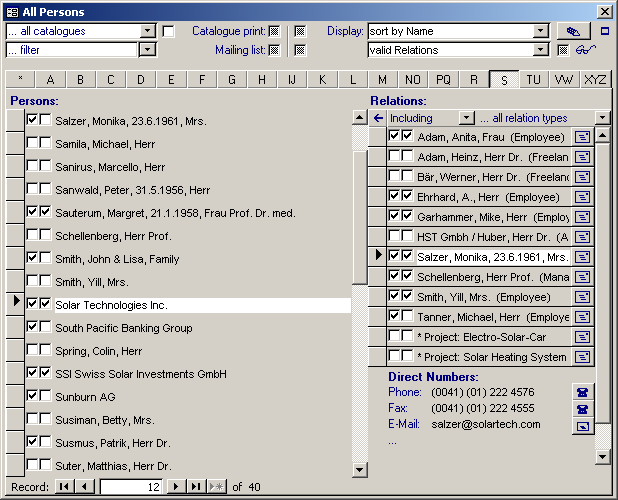Open the 'sort by Name' display dropdown

click(541, 31)
